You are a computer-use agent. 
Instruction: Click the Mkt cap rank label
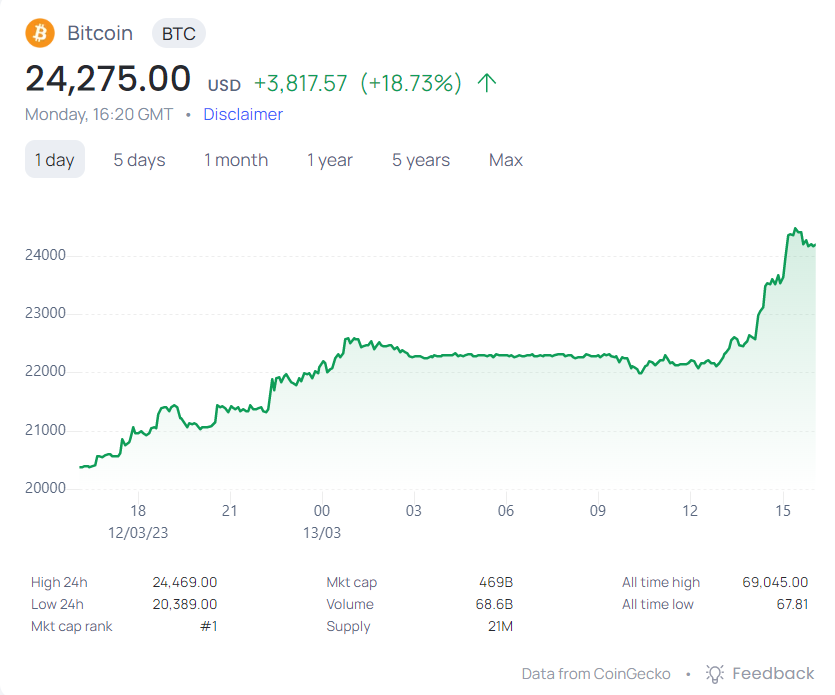[71, 626]
